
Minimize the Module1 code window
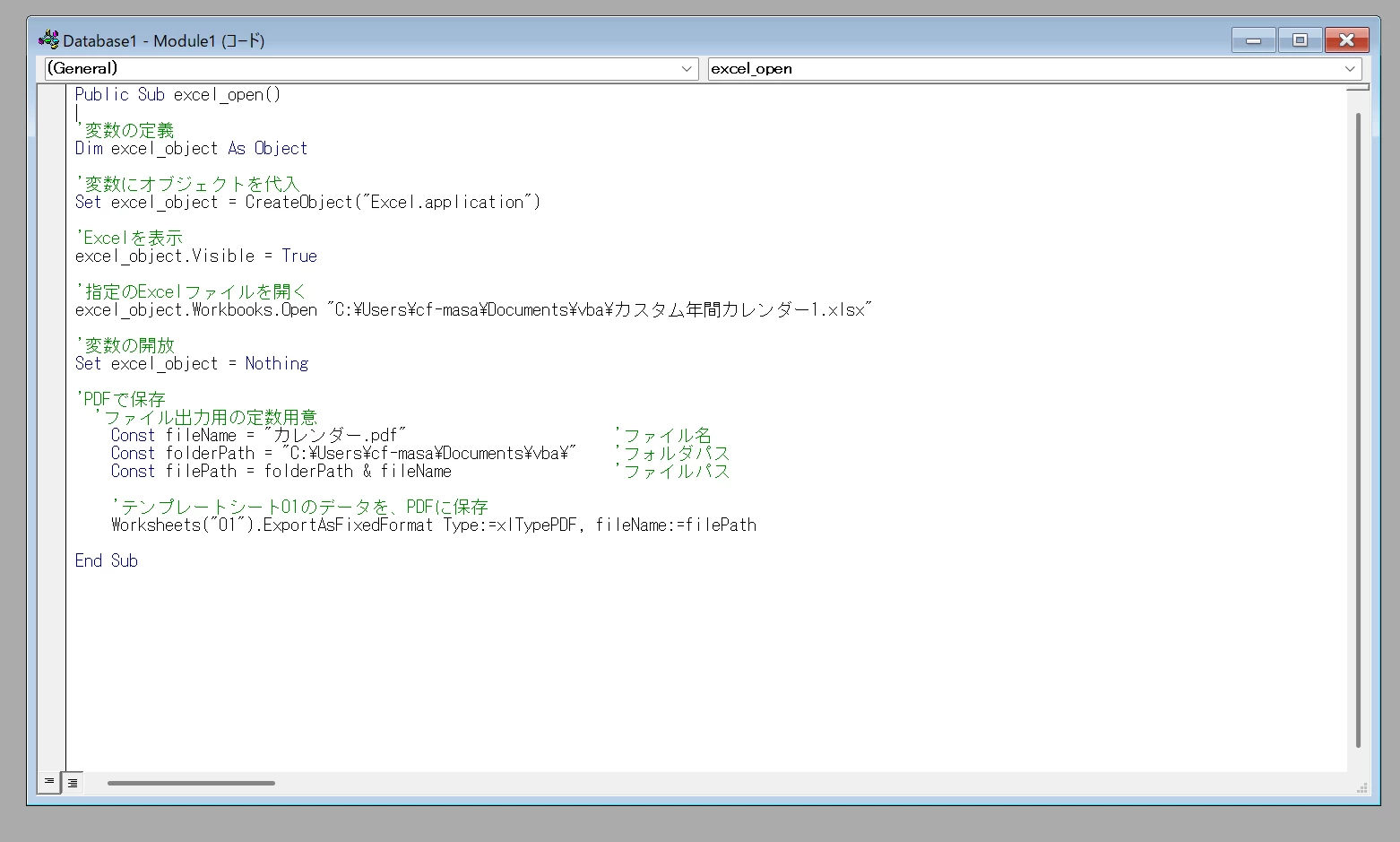[1253, 40]
